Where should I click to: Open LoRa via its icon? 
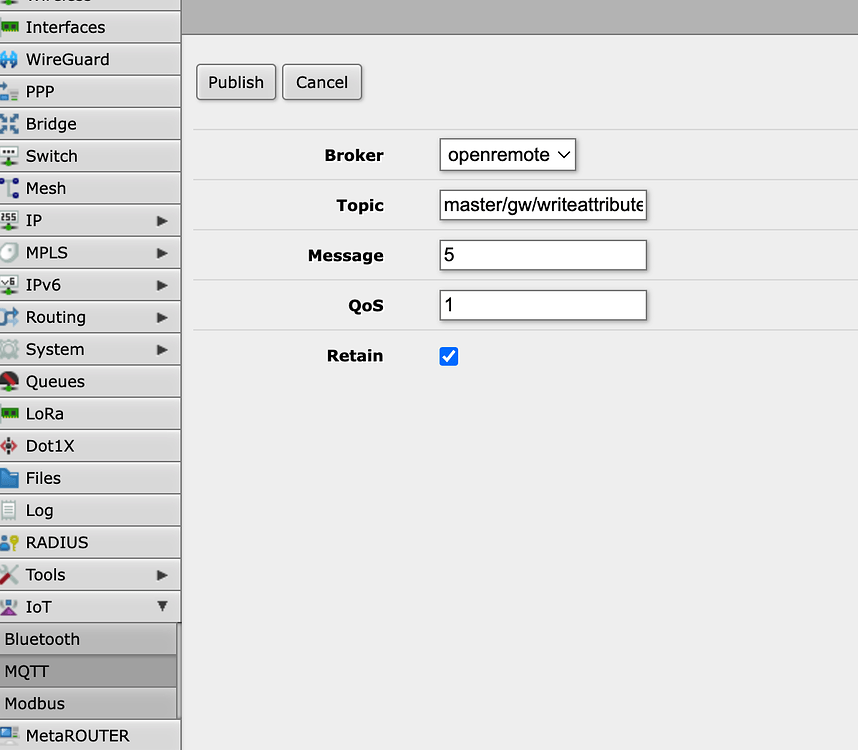(x=10, y=413)
